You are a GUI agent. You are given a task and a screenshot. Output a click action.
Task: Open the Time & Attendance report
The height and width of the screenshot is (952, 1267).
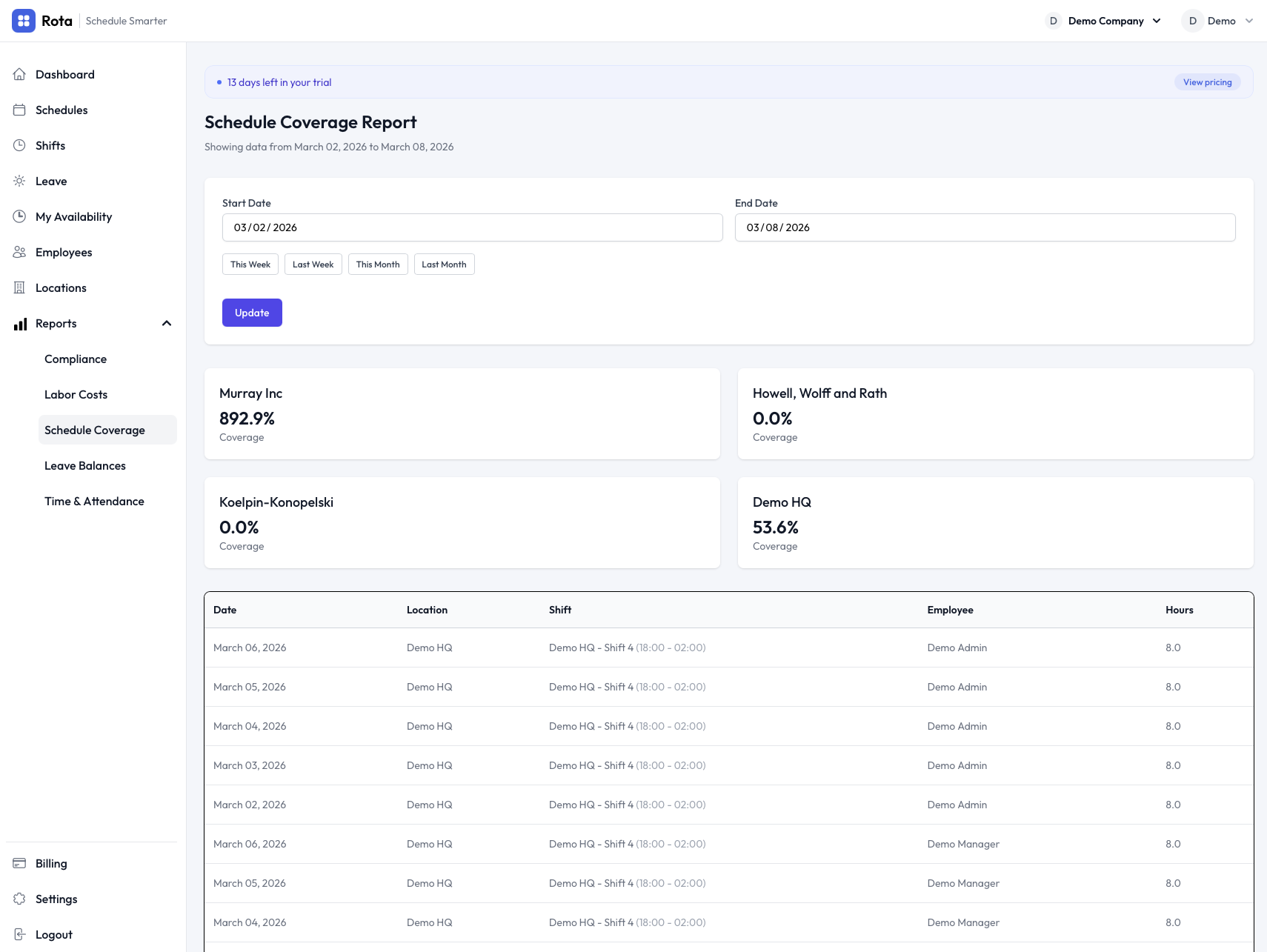[94, 501]
